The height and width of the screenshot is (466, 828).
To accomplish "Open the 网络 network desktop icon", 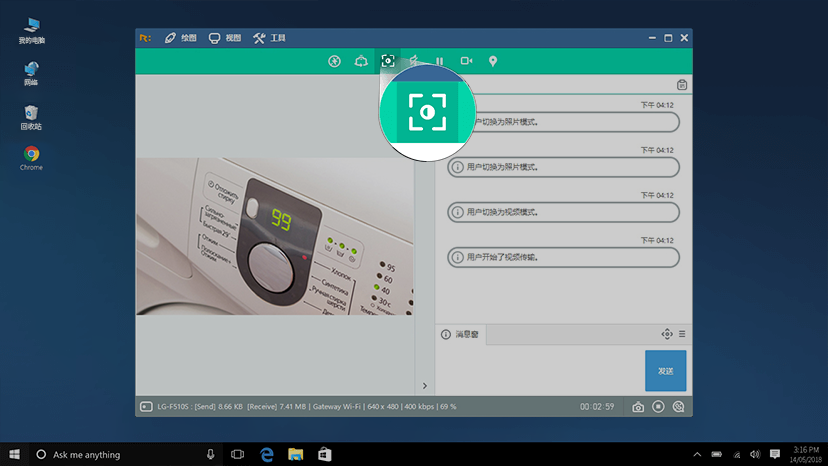I will click(31, 73).
